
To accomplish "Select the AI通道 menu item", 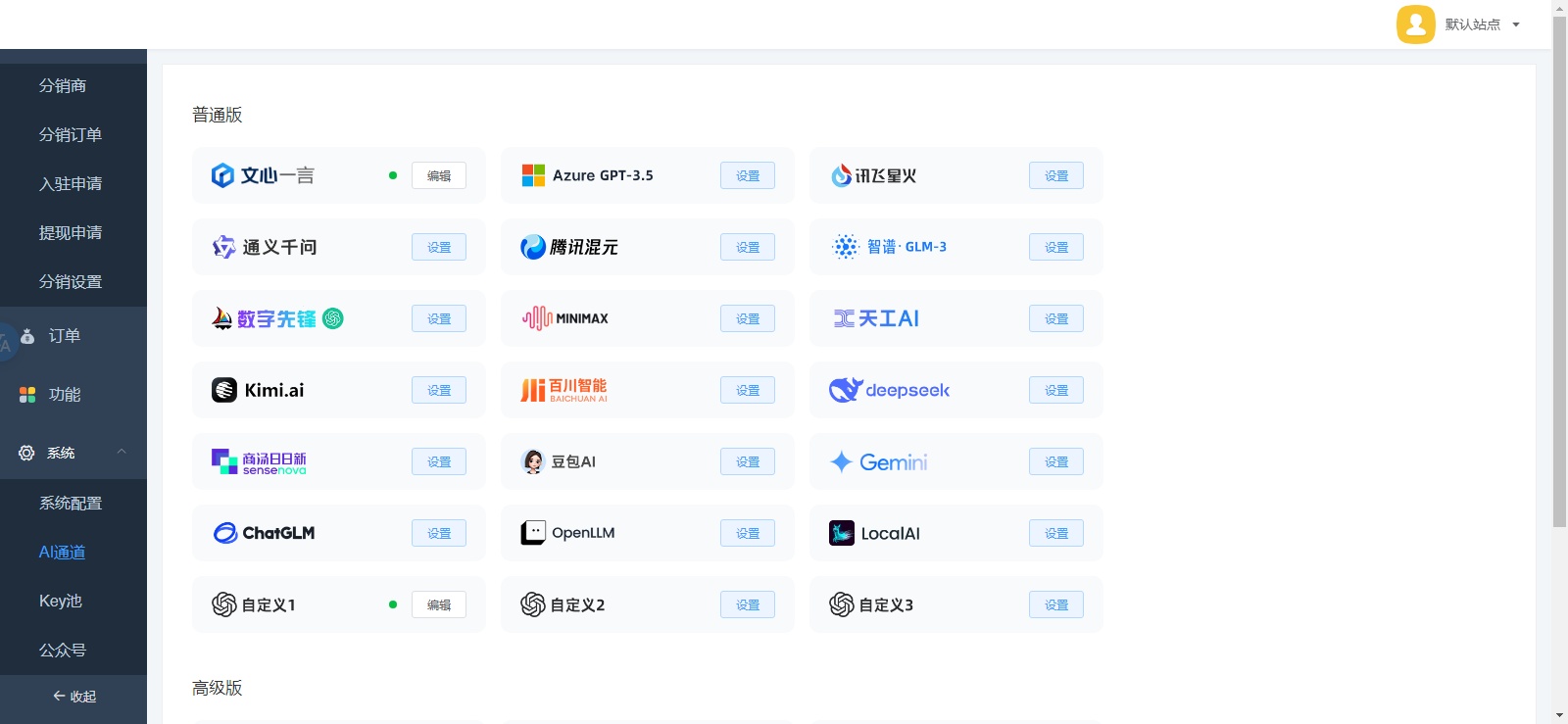I will coord(62,553).
